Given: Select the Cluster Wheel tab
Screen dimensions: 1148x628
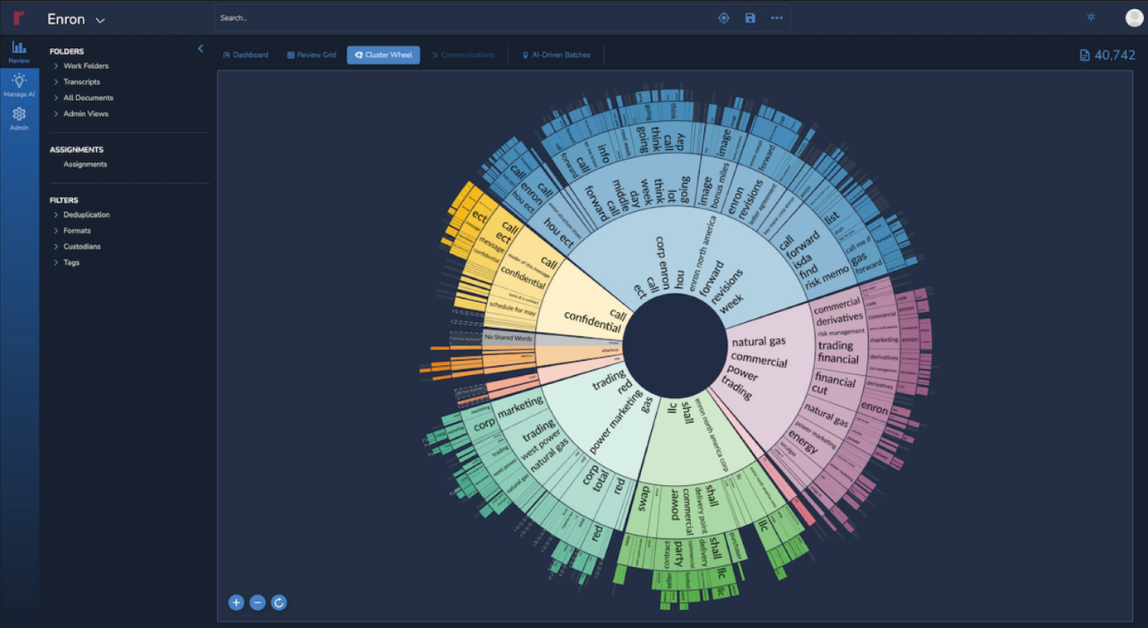Looking at the screenshot, I should click(383, 55).
